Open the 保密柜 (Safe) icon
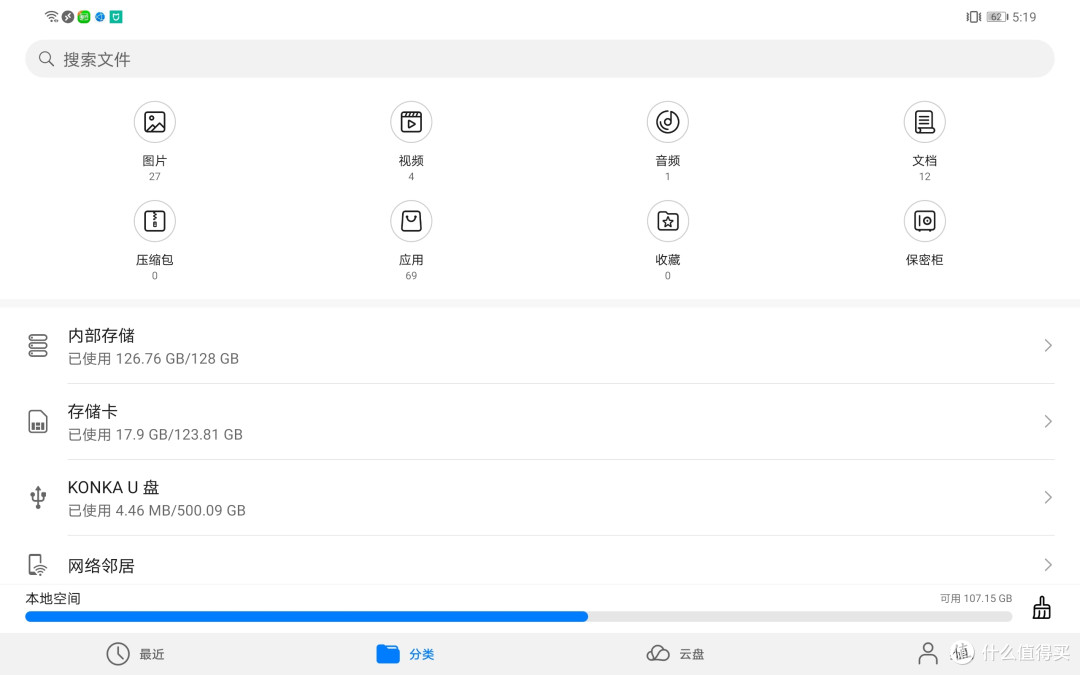 pyautogui.click(x=924, y=221)
